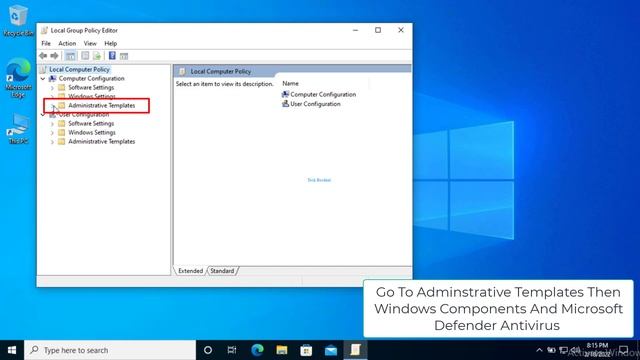Toggle Show/Hide Action Pane toolbar icon
Image resolution: width=640 pixels, height=360 pixels.
pyautogui.click(x=124, y=56)
